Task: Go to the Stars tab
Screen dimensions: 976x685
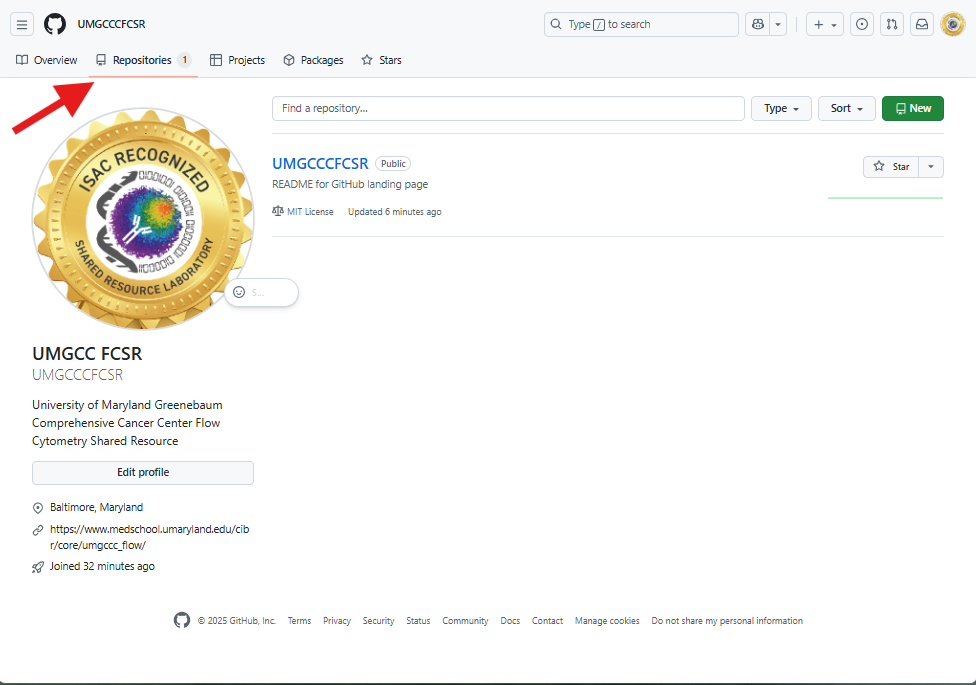Action: click(x=381, y=60)
